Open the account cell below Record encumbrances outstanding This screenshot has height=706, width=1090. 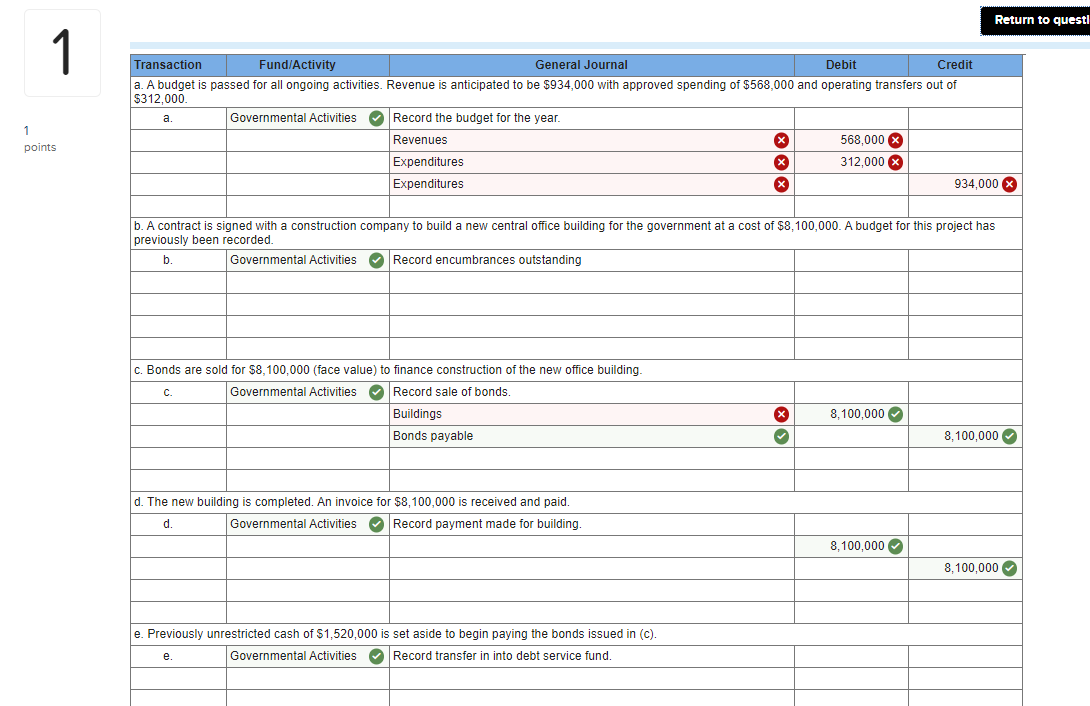(590, 282)
